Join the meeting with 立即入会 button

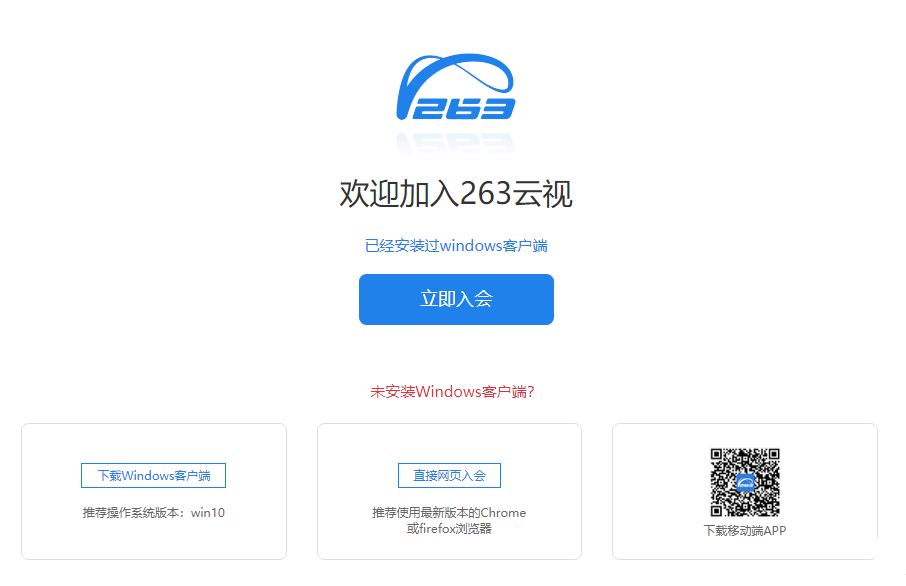tap(456, 299)
